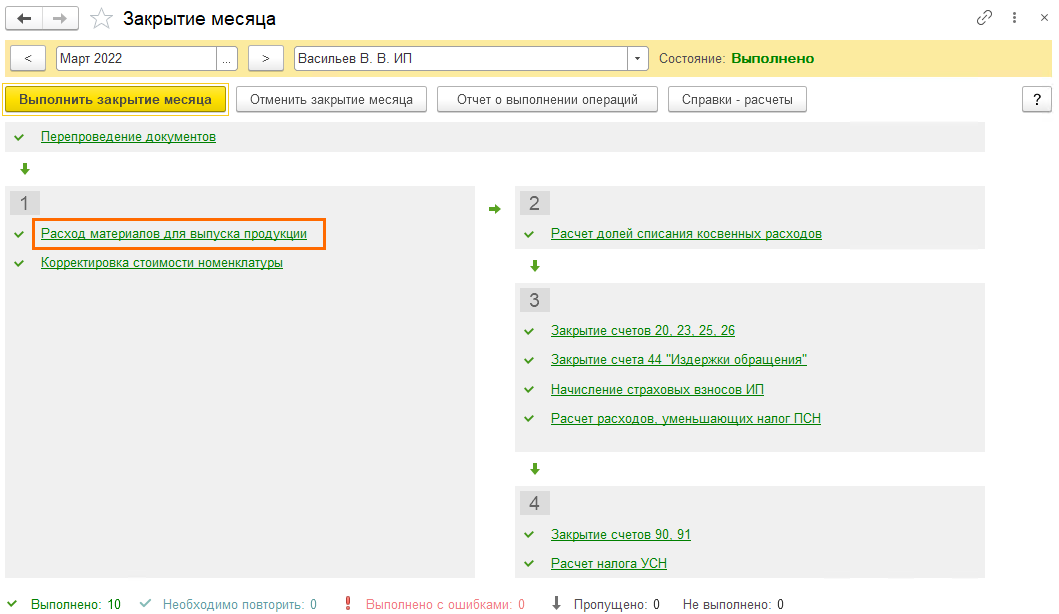Click the Закрытие месяца title text

coord(199,19)
